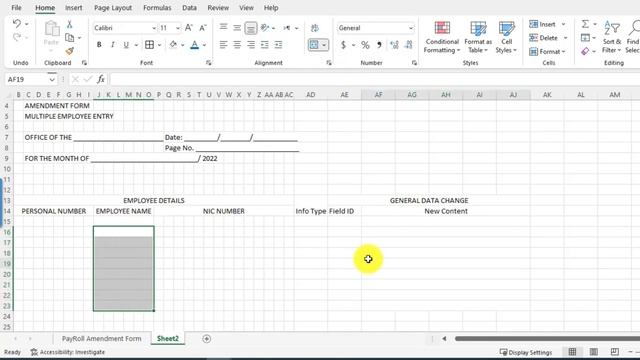Image resolution: width=640 pixels, height=360 pixels.
Task: Apply the Borders icon
Action: click(149, 45)
